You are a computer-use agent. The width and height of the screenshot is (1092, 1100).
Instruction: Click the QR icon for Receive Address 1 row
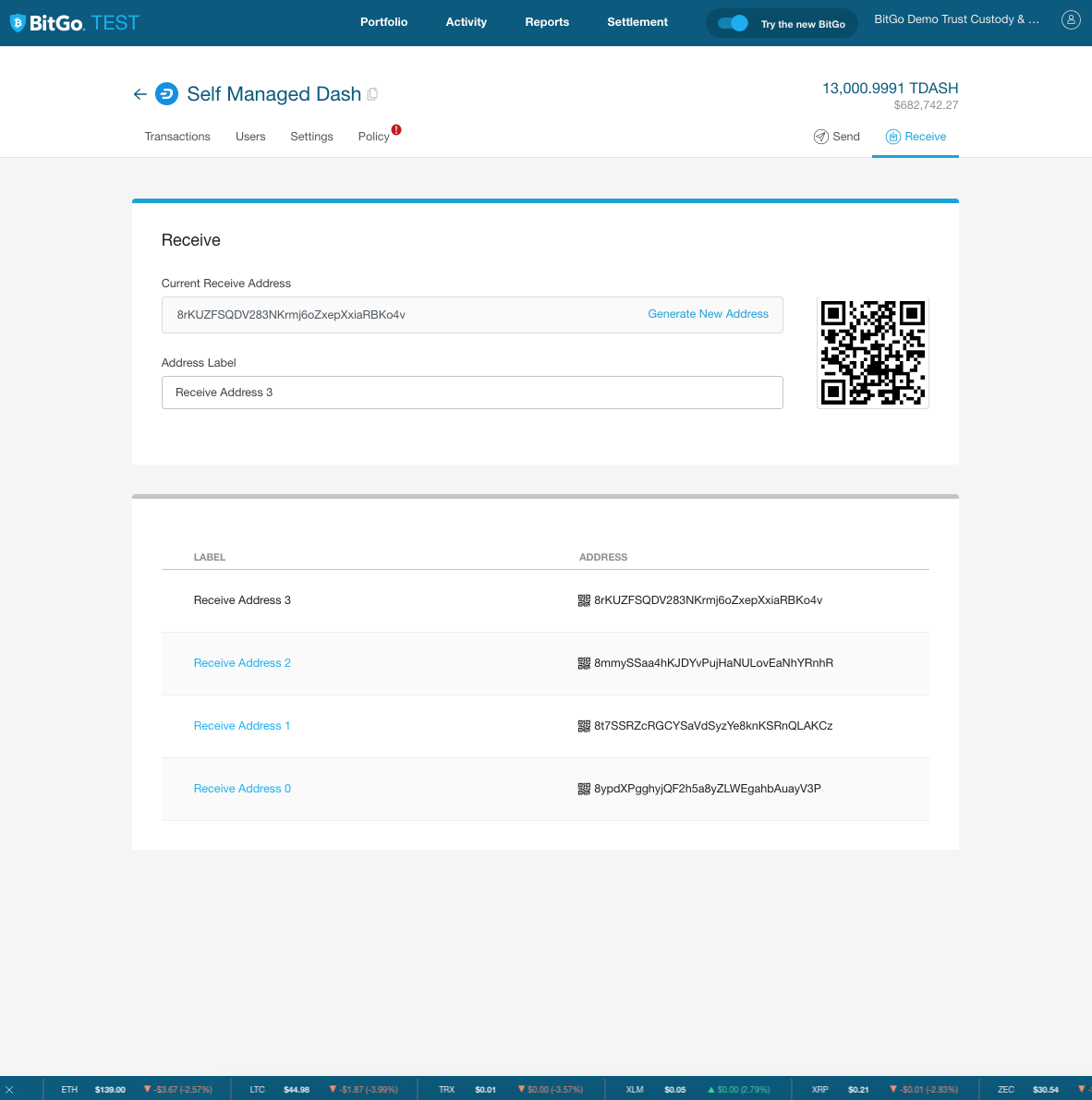click(x=584, y=726)
